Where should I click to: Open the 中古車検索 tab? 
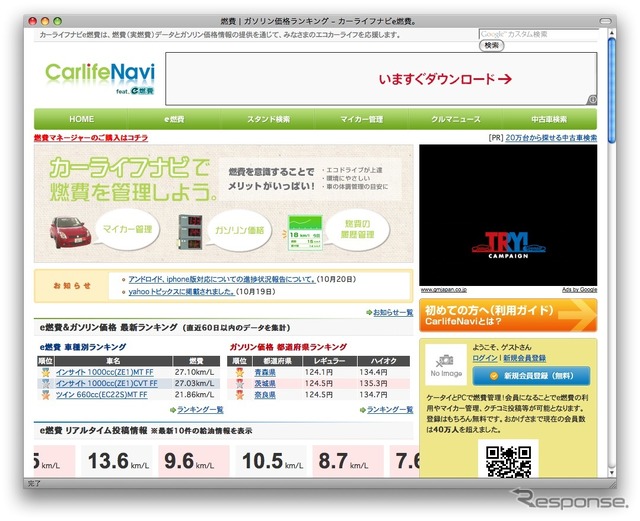(x=549, y=119)
